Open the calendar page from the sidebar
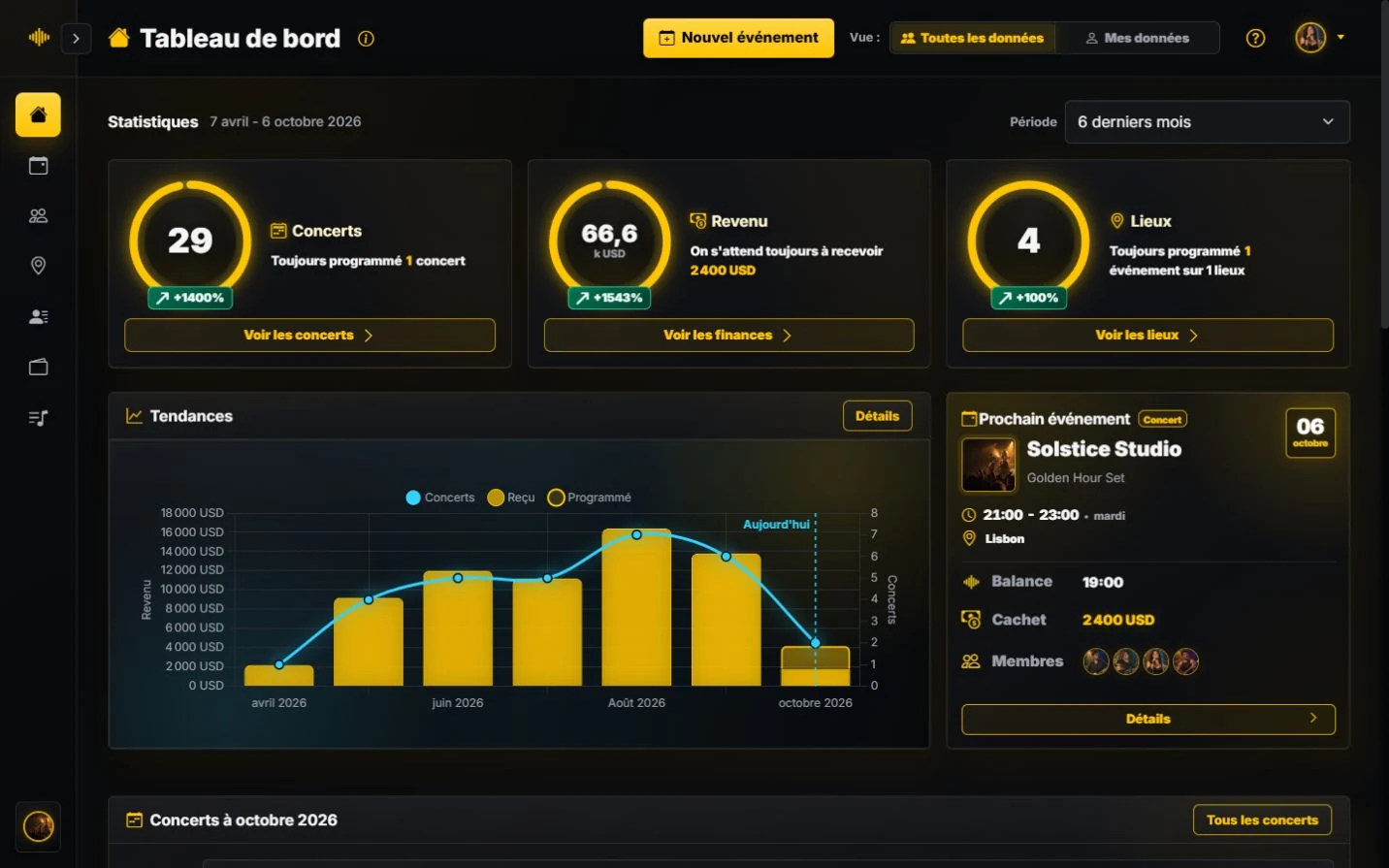 point(38,166)
